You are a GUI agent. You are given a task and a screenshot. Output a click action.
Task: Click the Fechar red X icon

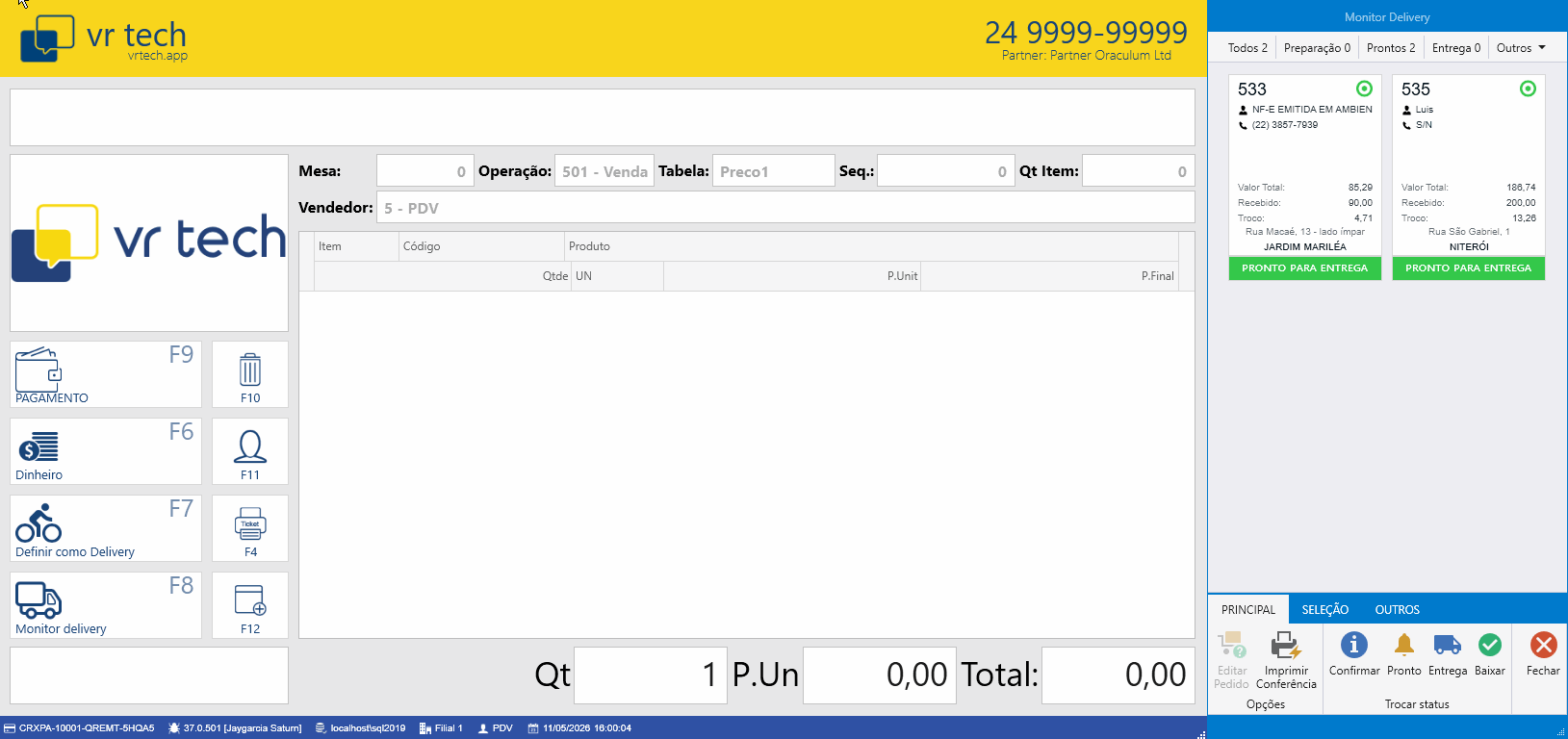(1543, 645)
